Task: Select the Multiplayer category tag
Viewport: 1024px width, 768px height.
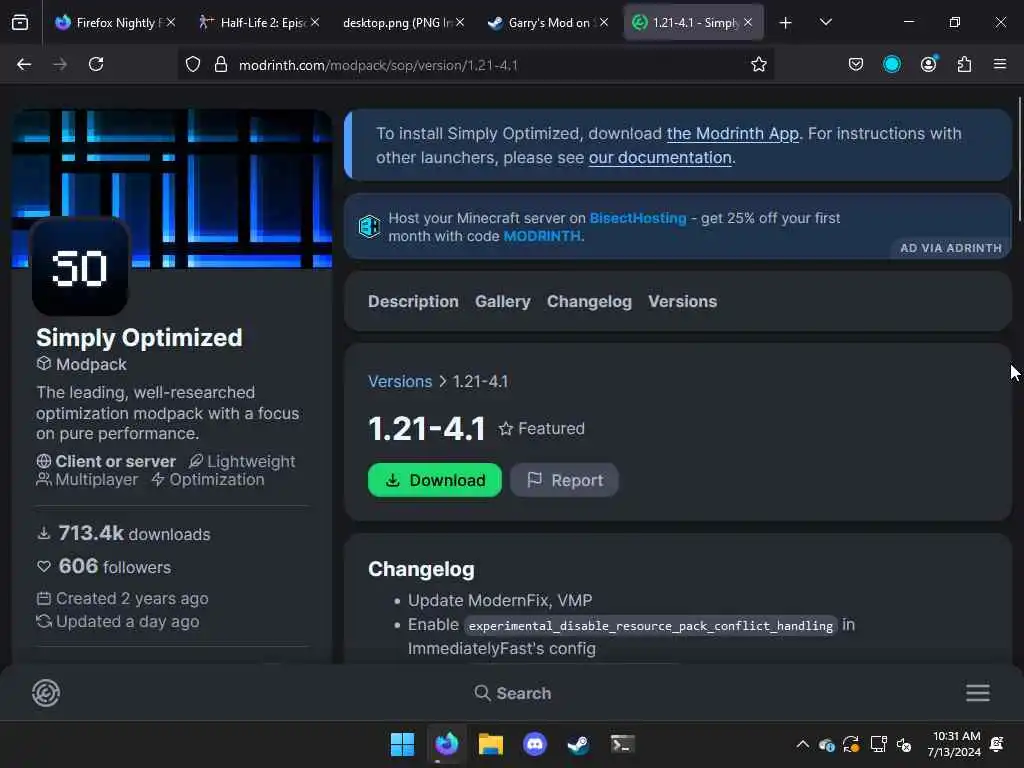Action: coord(87,479)
